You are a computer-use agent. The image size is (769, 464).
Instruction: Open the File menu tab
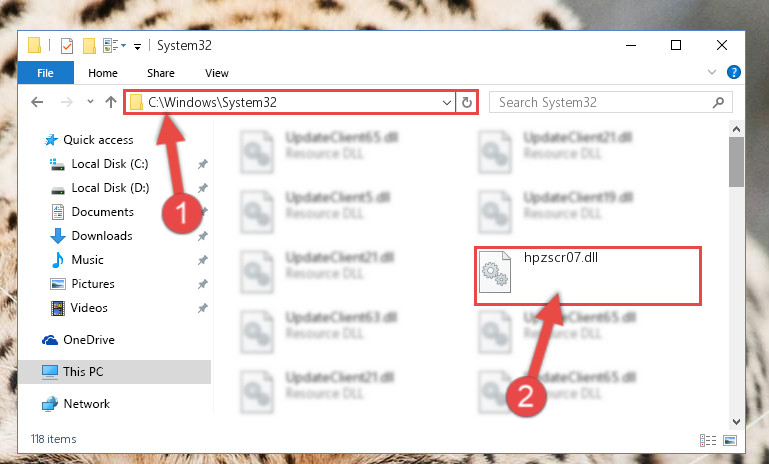pyautogui.click(x=46, y=73)
